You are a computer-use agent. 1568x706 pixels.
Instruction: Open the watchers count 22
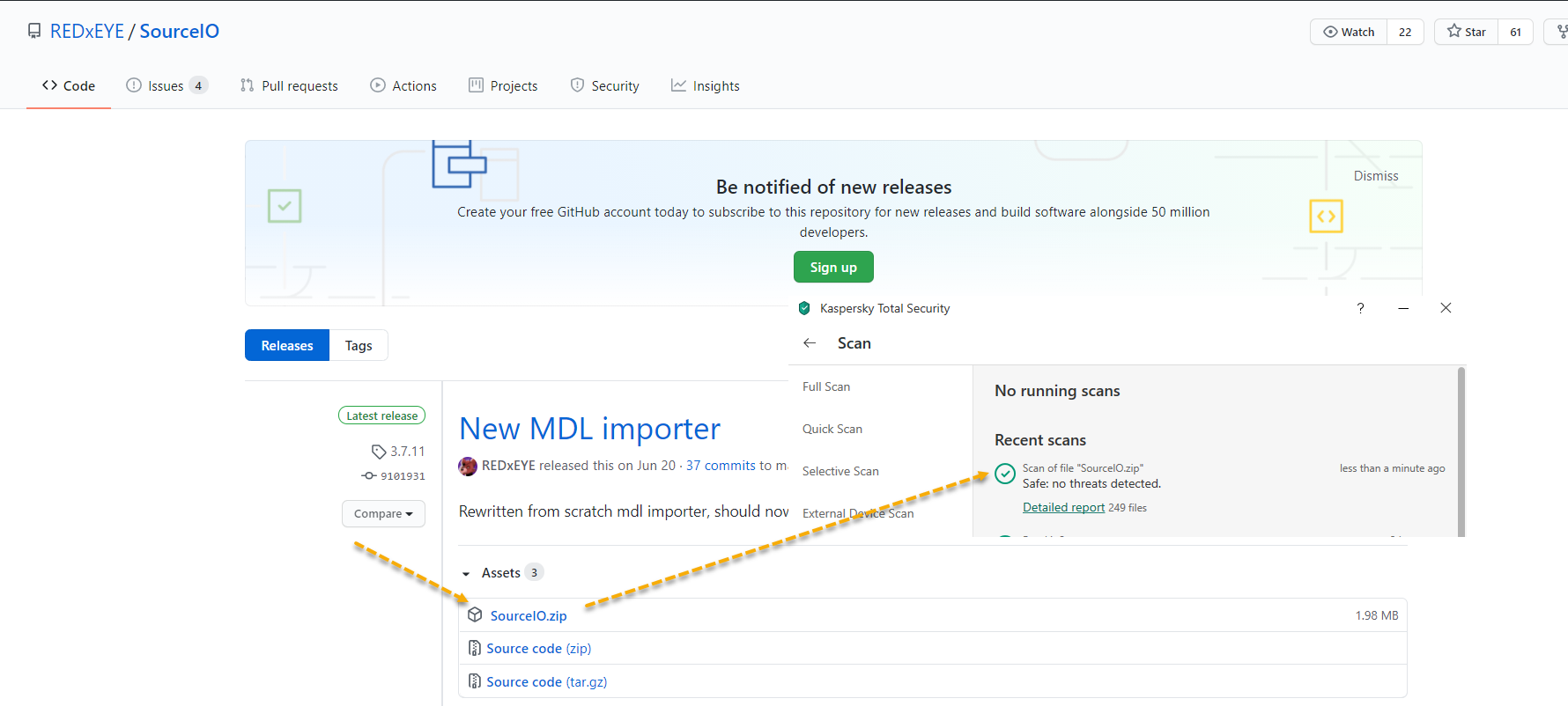(1405, 32)
